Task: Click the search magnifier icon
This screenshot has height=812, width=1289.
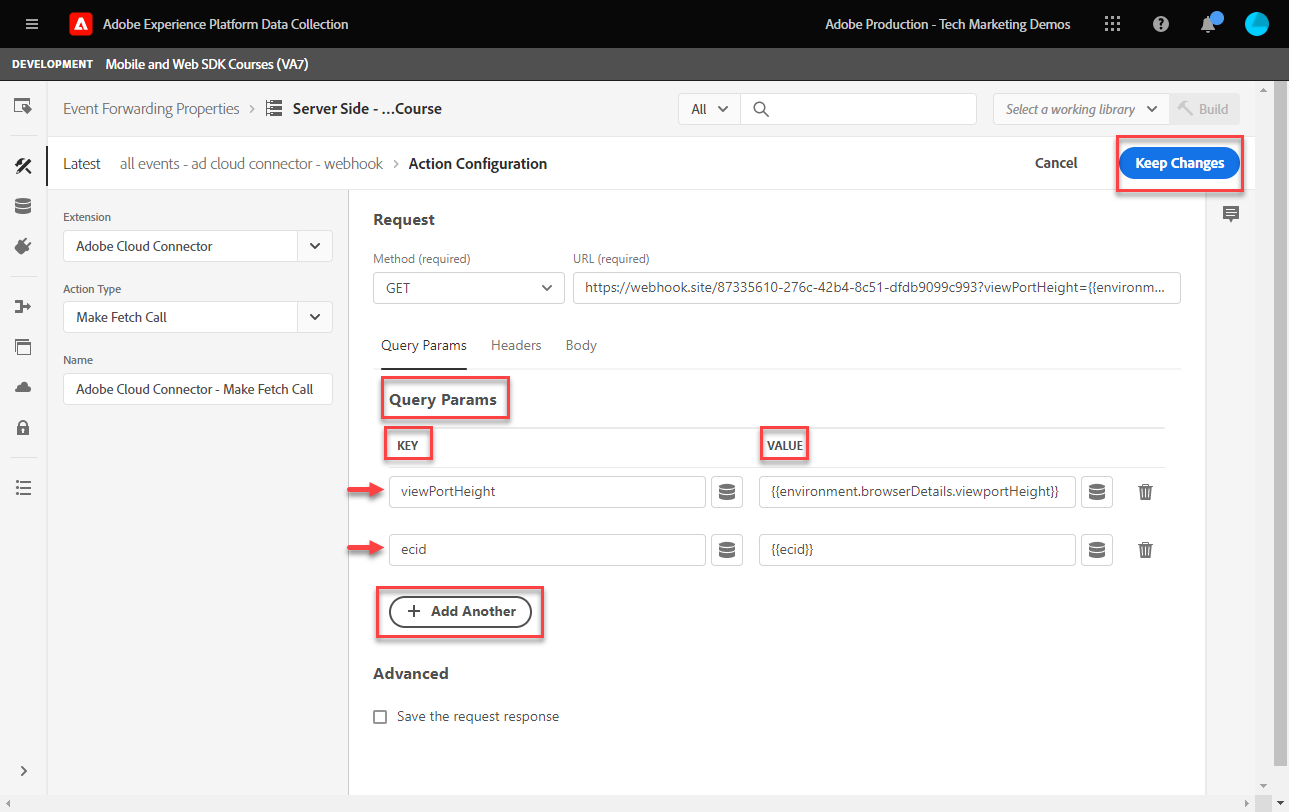Action: tap(761, 109)
